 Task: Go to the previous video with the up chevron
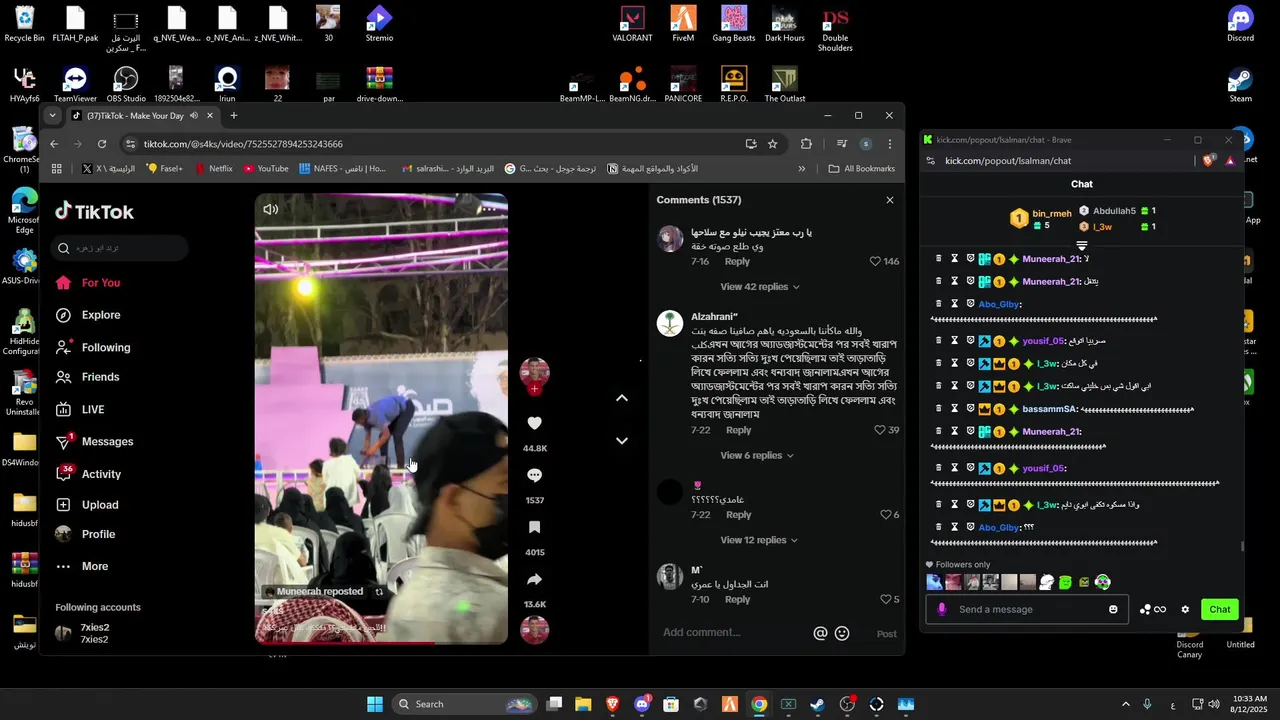coord(622,398)
